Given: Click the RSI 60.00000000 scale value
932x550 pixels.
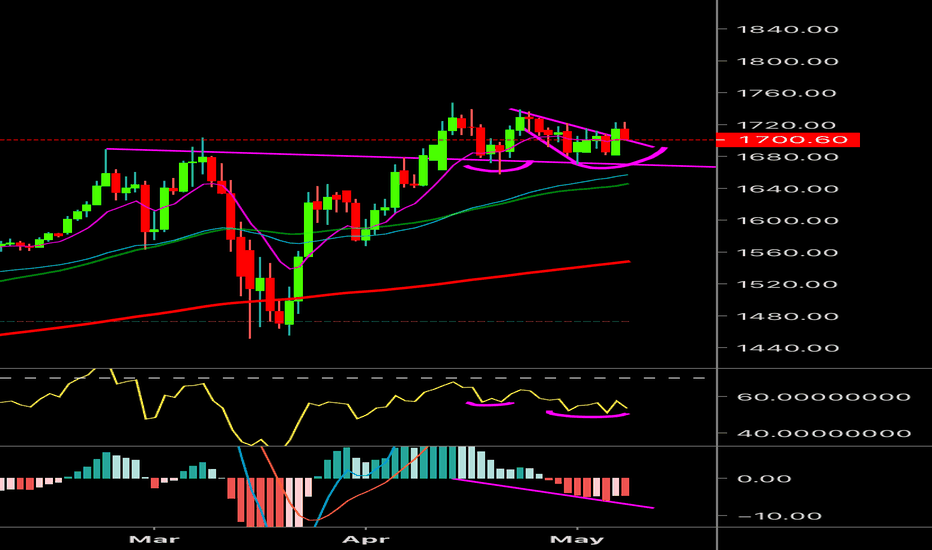Looking at the screenshot, I should click(823, 397).
